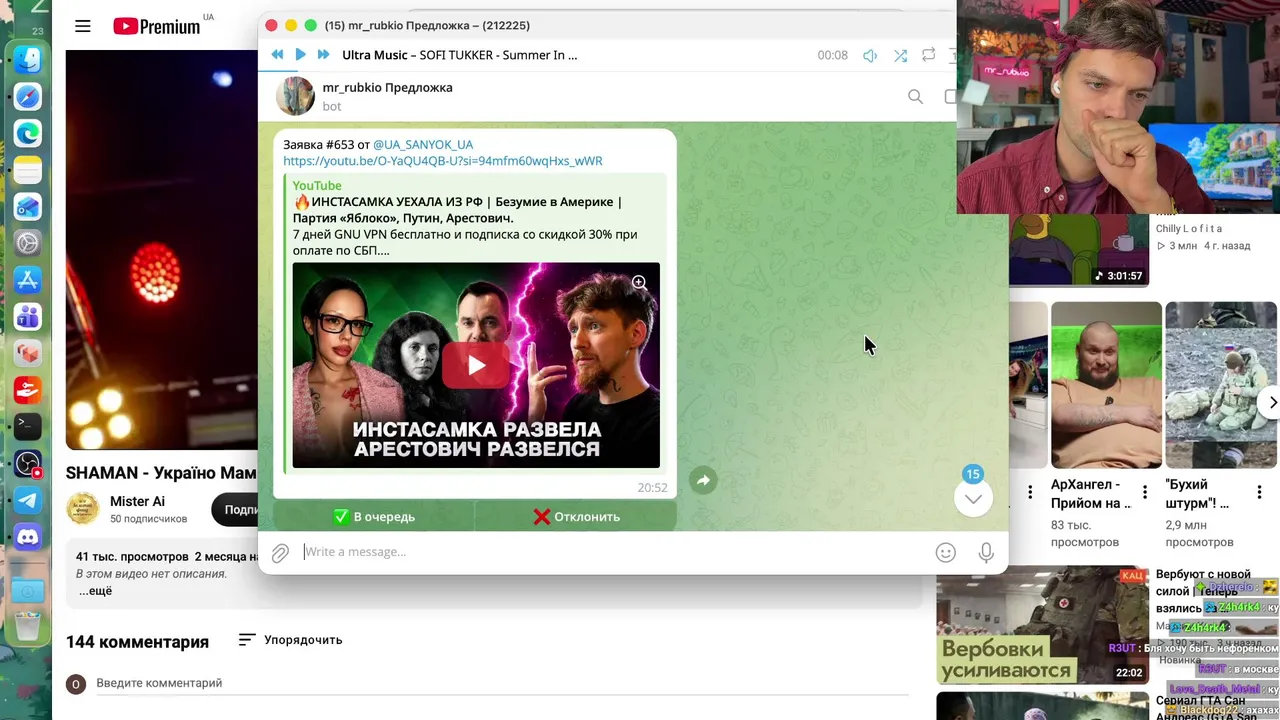Click the Отклонить button
The height and width of the screenshot is (720, 1280).
coord(576,517)
